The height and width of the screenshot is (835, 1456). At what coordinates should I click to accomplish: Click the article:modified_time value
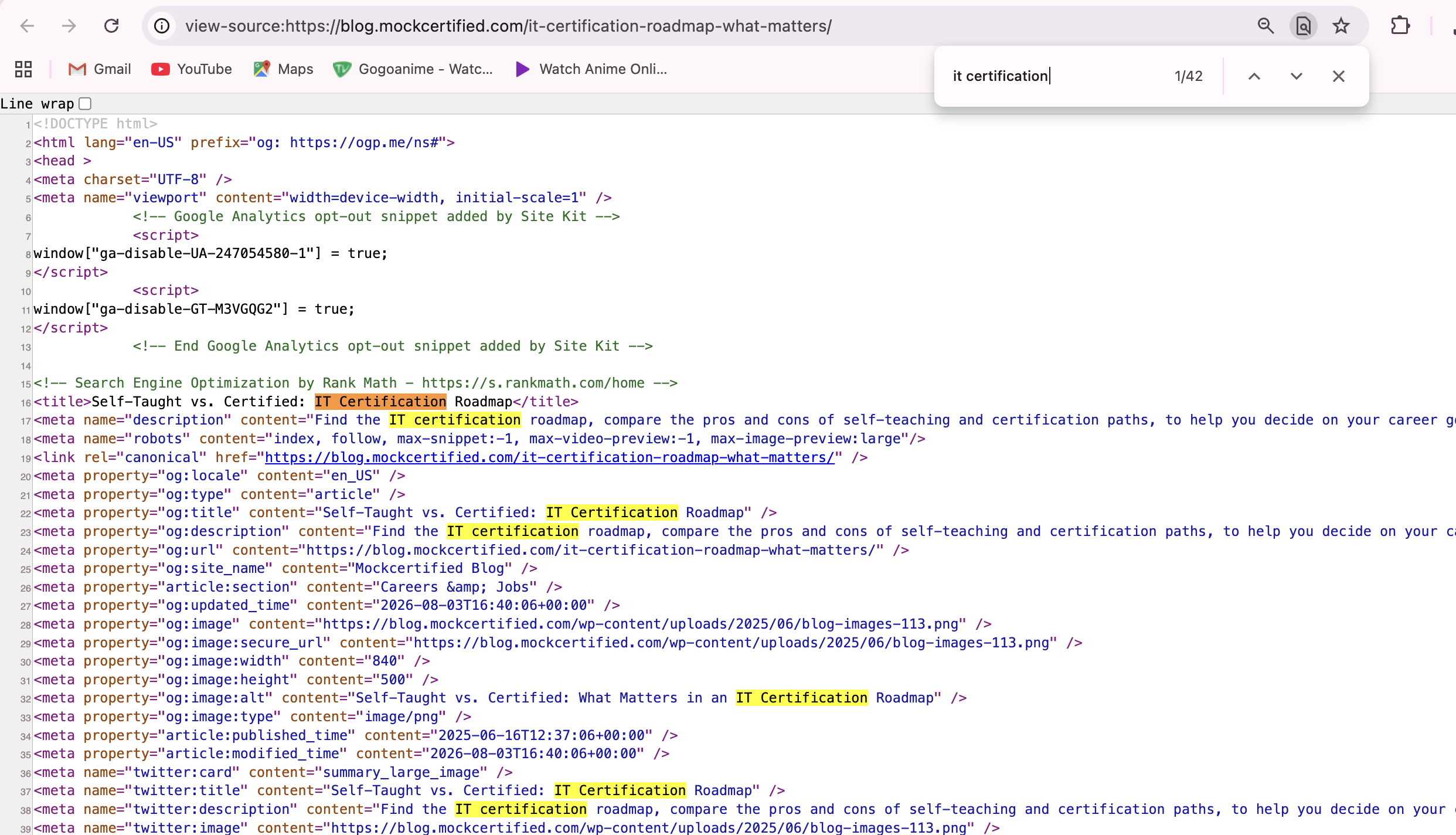533,753
